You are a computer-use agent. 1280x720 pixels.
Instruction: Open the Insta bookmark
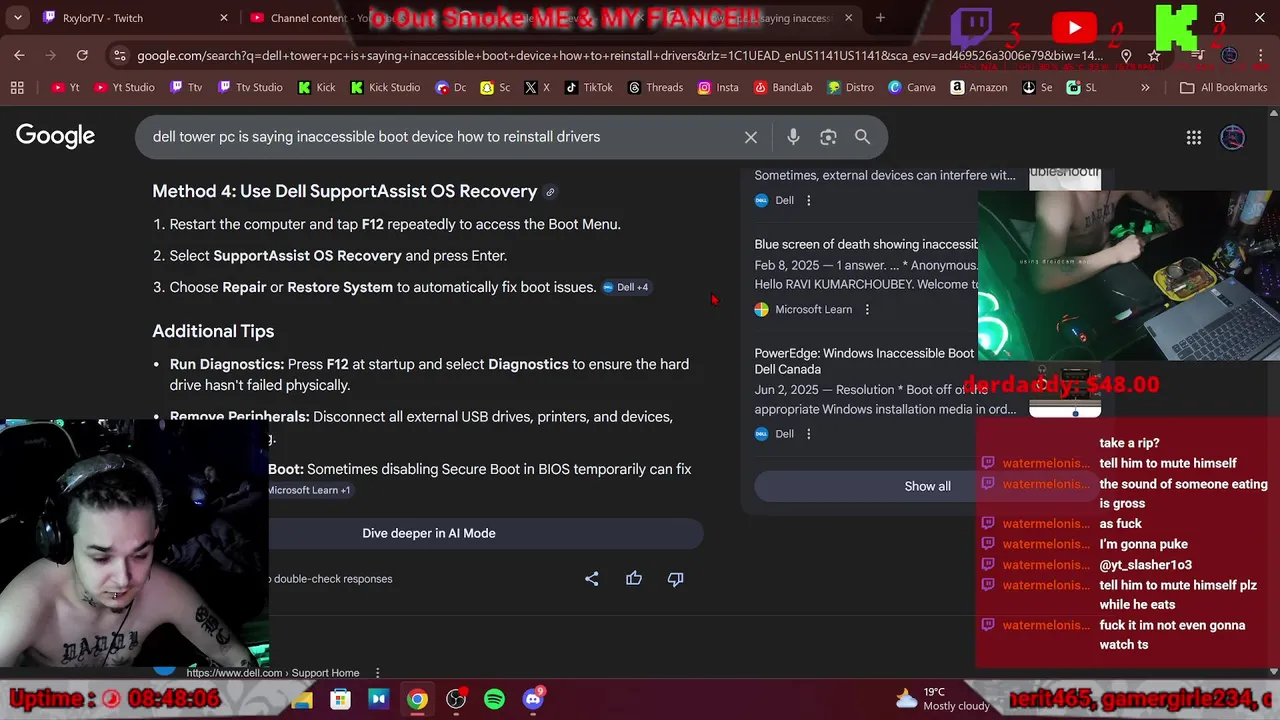[718, 88]
